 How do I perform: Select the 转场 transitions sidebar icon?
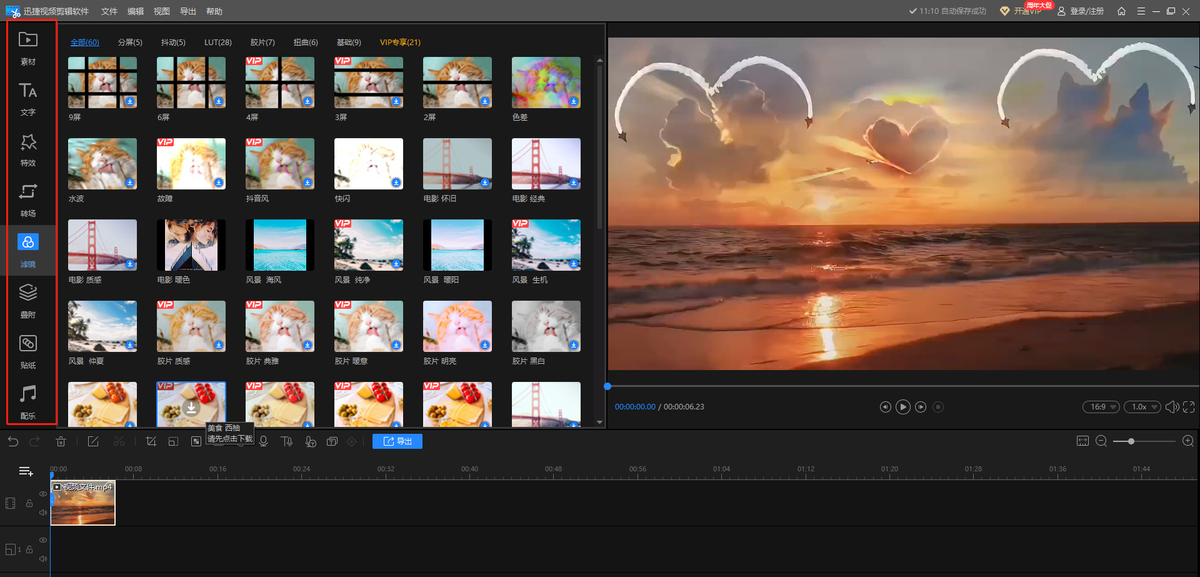28,197
